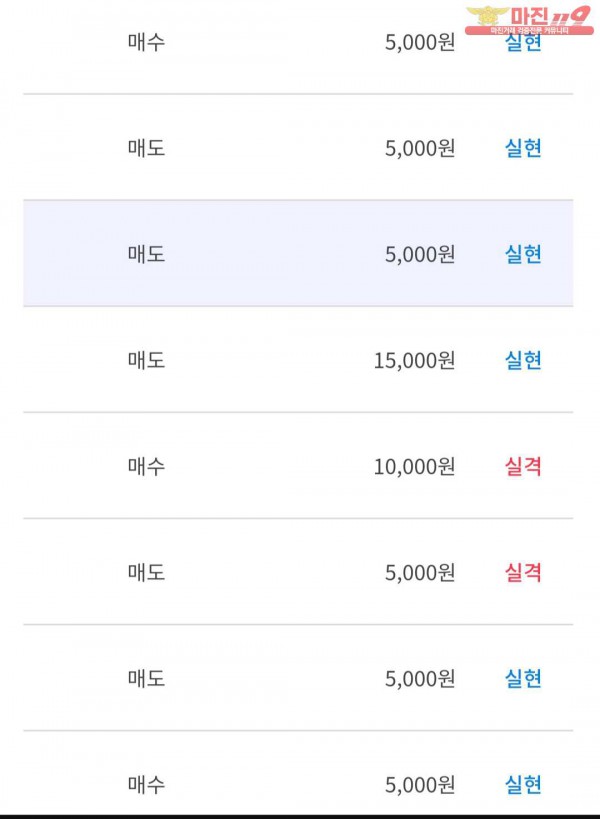Viewport: 600px width, 819px height.
Task: Select the 15,000원 amount
Action: pos(414,360)
